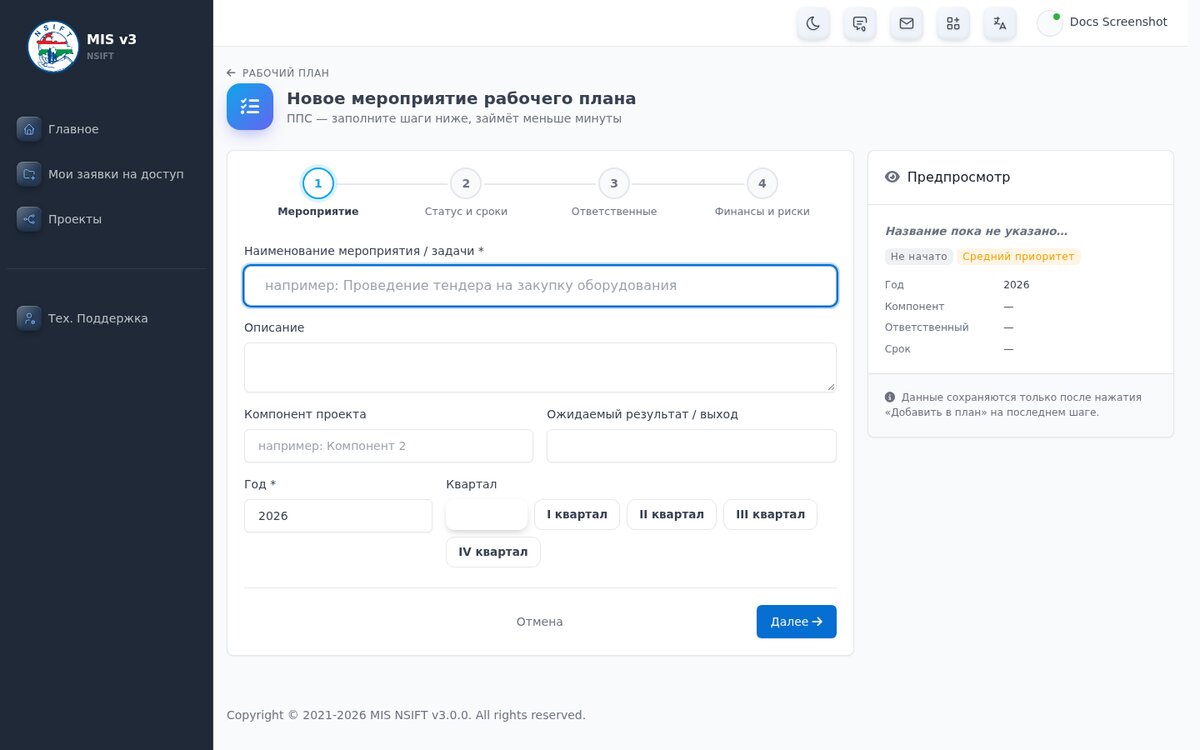The height and width of the screenshot is (750, 1200).
Task: Click the NSIFT logo in the sidebar
Action: 53,46
